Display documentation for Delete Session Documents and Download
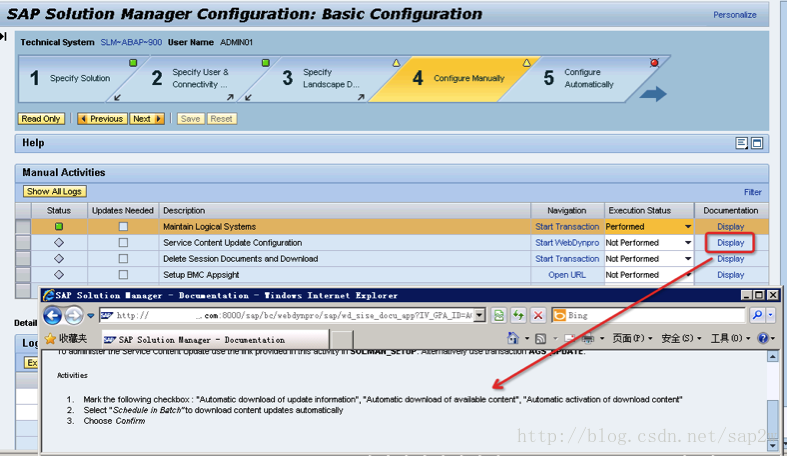This screenshot has height=456, width=788. click(731, 259)
